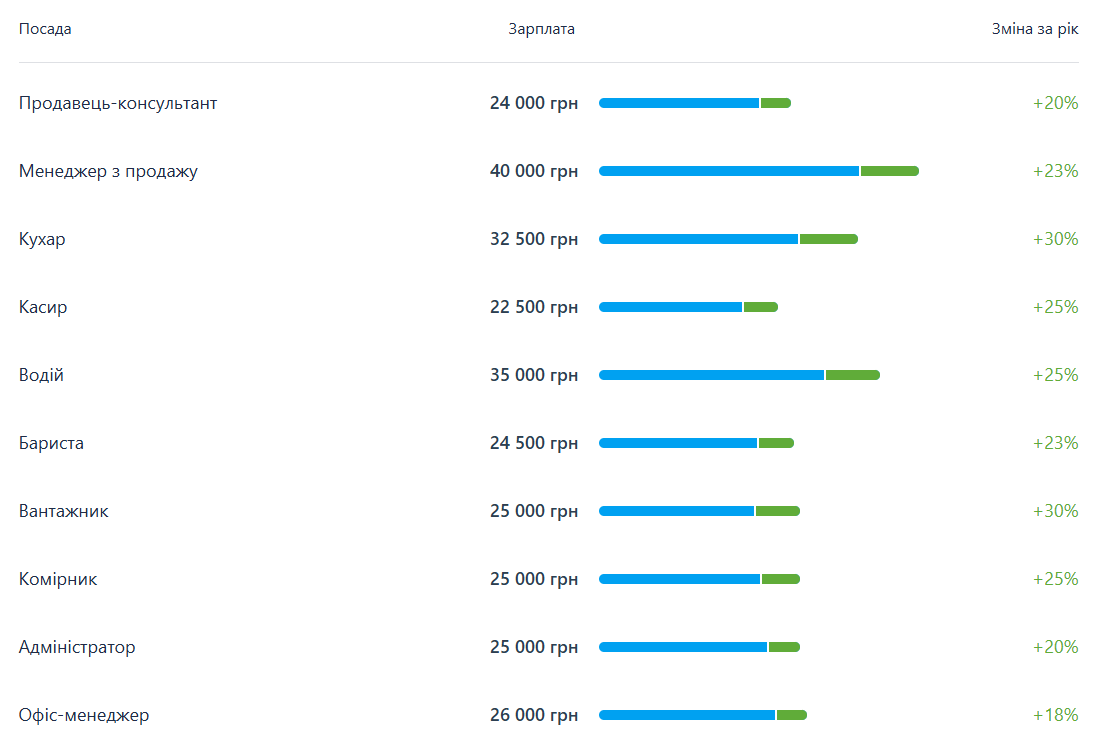Click the Зарплата column header
The width and height of the screenshot is (1103, 746).
pyautogui.click(x=541, y=29)
